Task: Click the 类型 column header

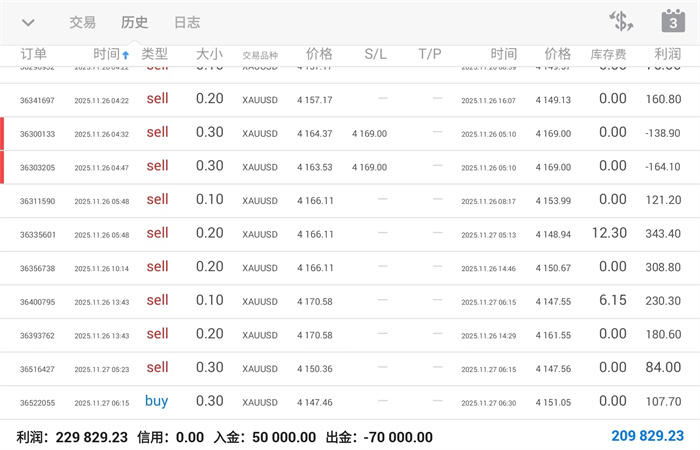Action: (154, 54)
